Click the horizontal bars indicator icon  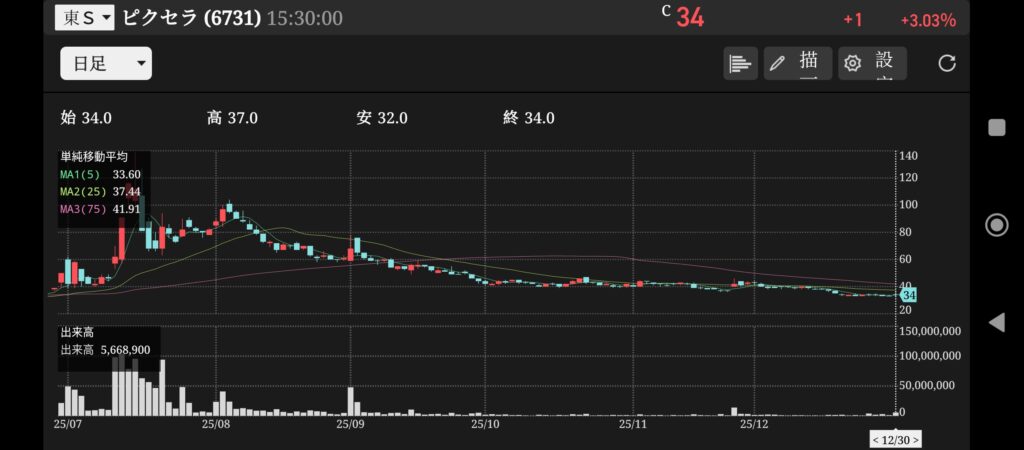(740, 64)
